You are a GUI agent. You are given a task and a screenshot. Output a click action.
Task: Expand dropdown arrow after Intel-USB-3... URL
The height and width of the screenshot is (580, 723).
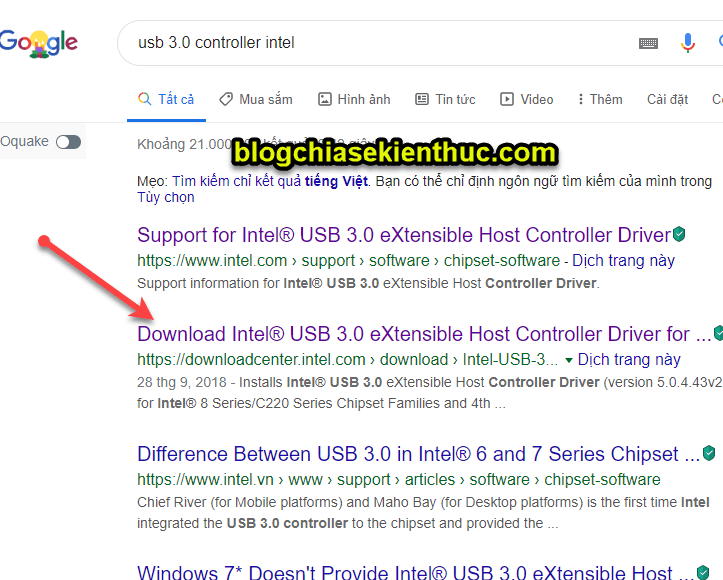coord(569,360)
